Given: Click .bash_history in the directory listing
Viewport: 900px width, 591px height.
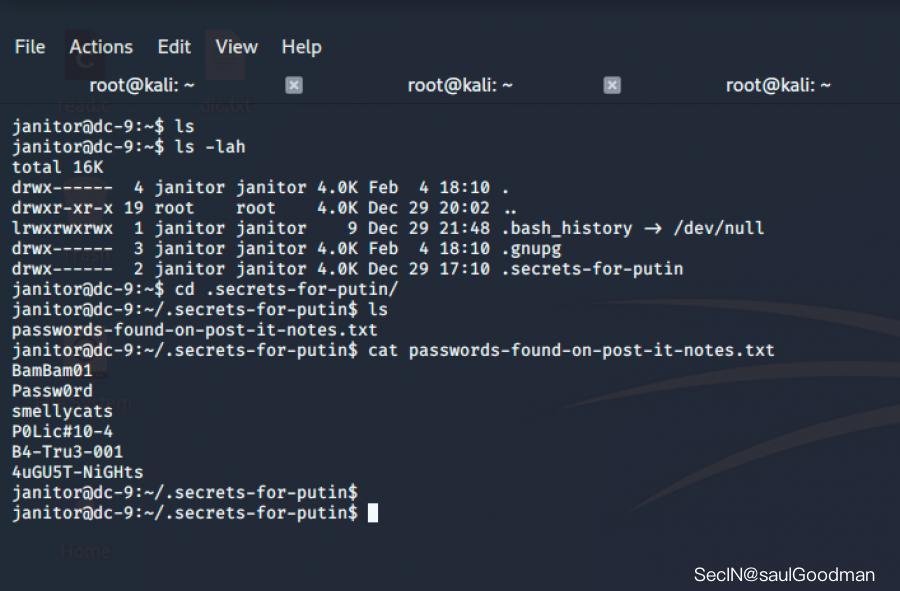Looking at the screenshot, I should (567, 228).
